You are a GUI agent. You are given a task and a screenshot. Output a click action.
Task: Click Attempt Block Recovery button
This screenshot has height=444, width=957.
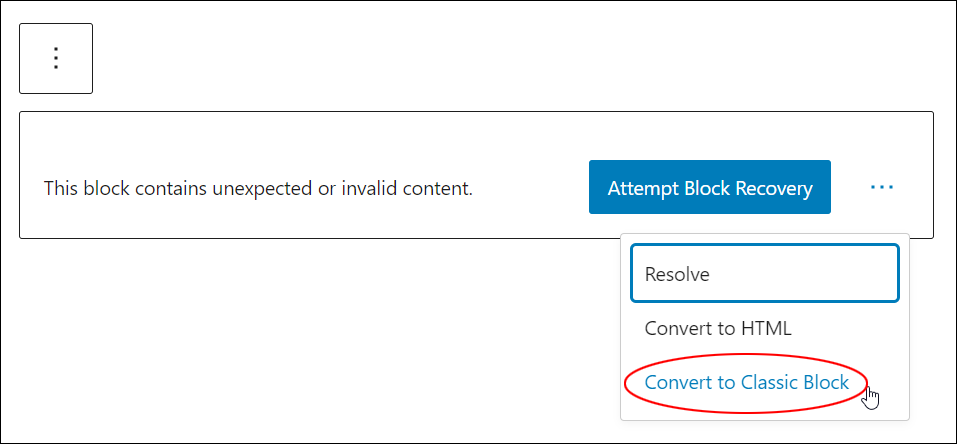pos(709,187)
